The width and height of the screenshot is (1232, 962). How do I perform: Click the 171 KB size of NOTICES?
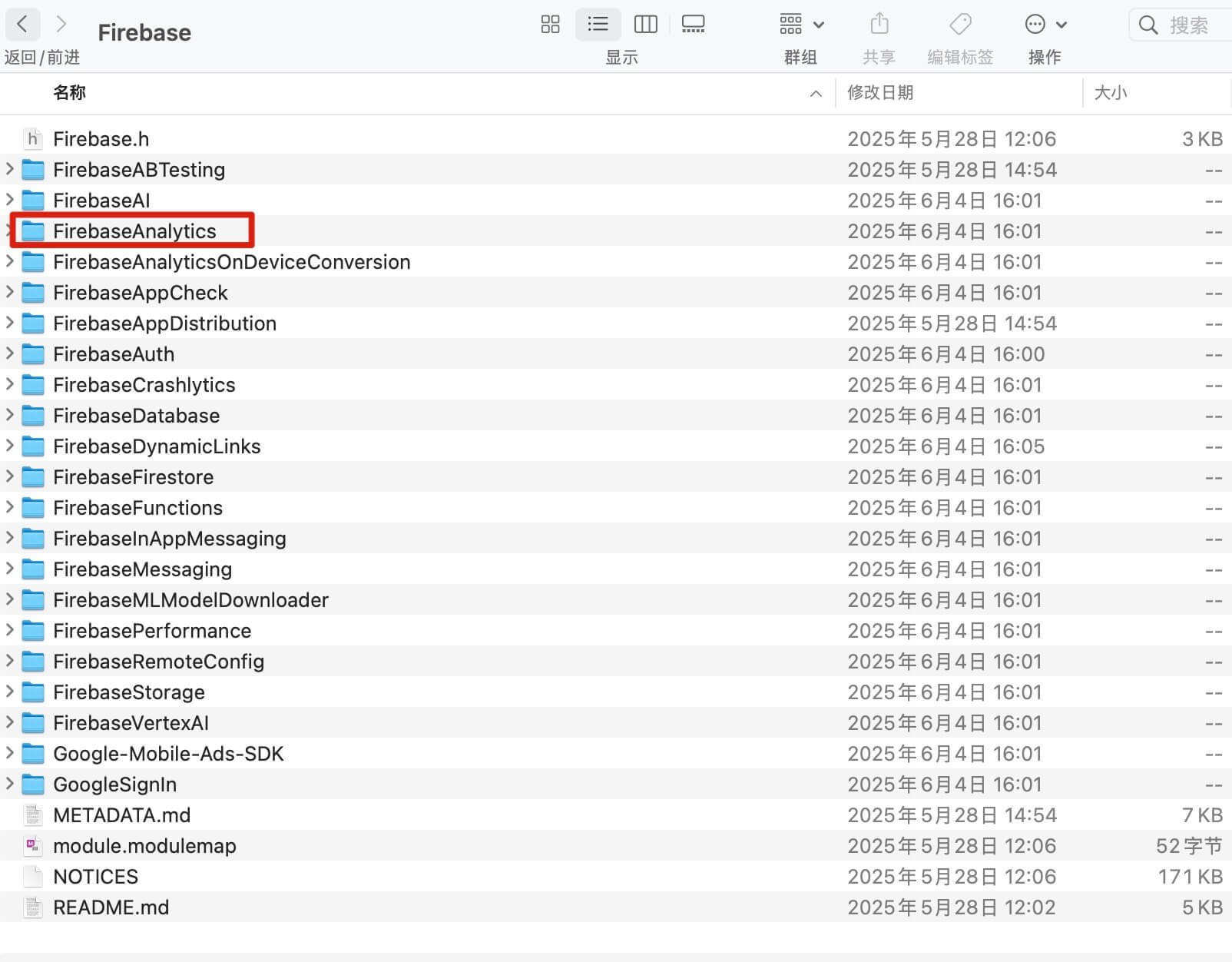coord(1190,877)
